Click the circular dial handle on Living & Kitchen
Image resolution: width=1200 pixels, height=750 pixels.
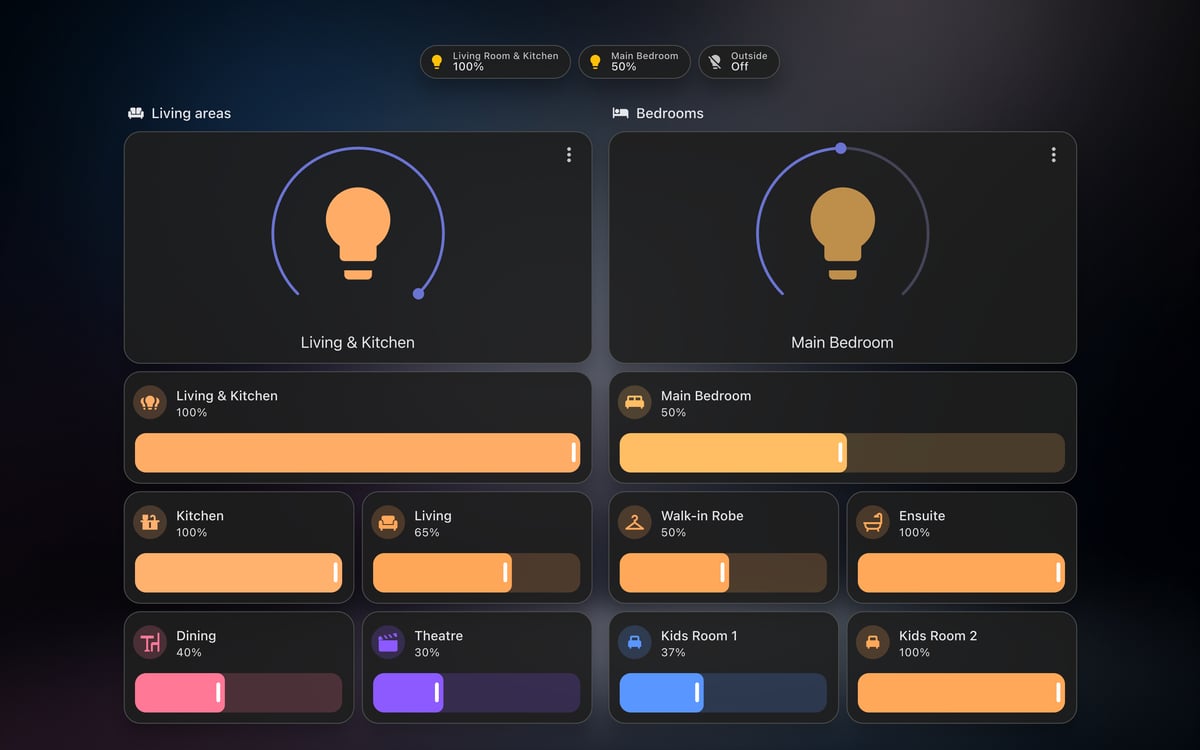[x=418, y=293]
